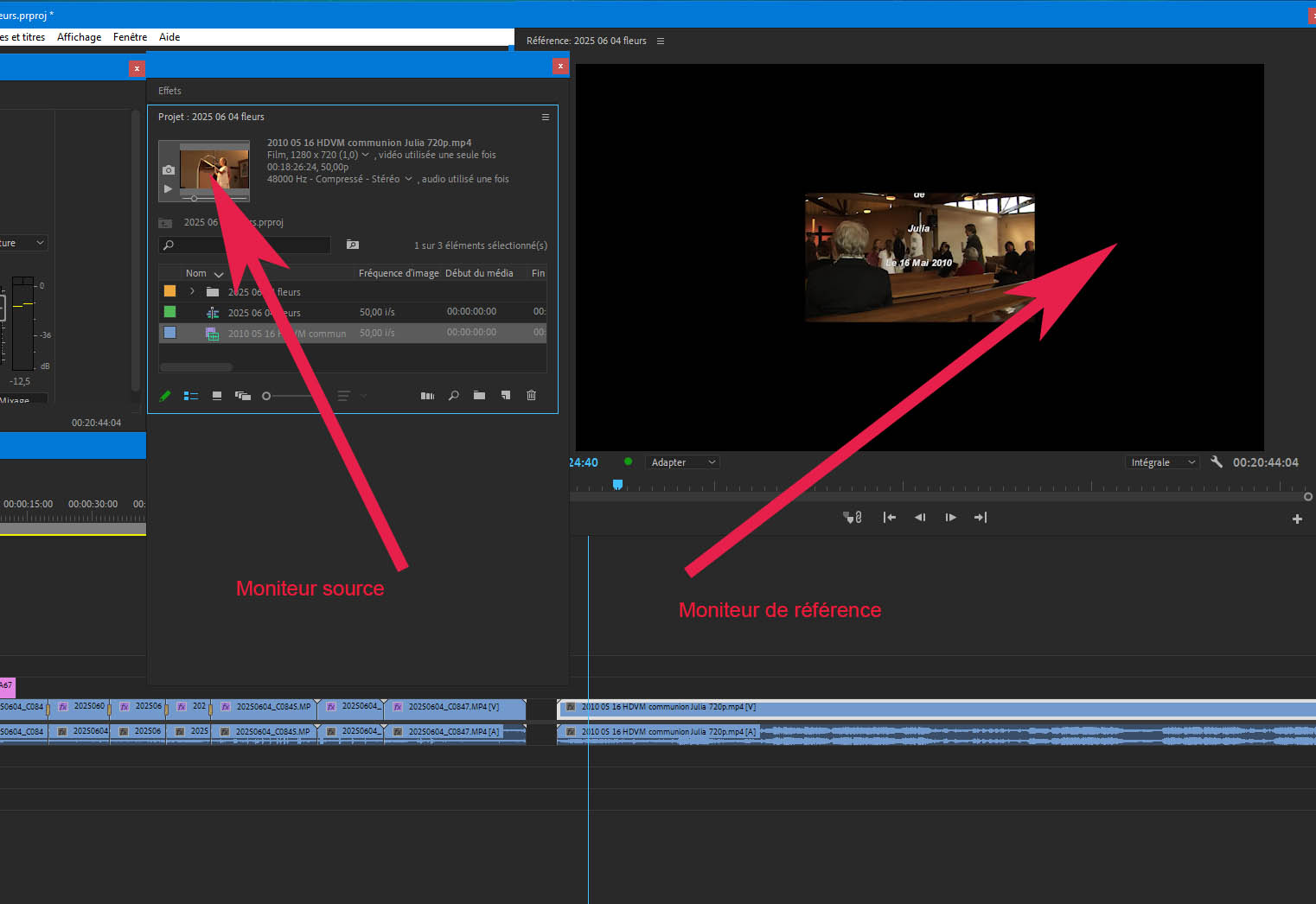Viewport: 1316px width, 904px height.
Task: Go to Out point in Reference monitor
Action: (981, 518)
